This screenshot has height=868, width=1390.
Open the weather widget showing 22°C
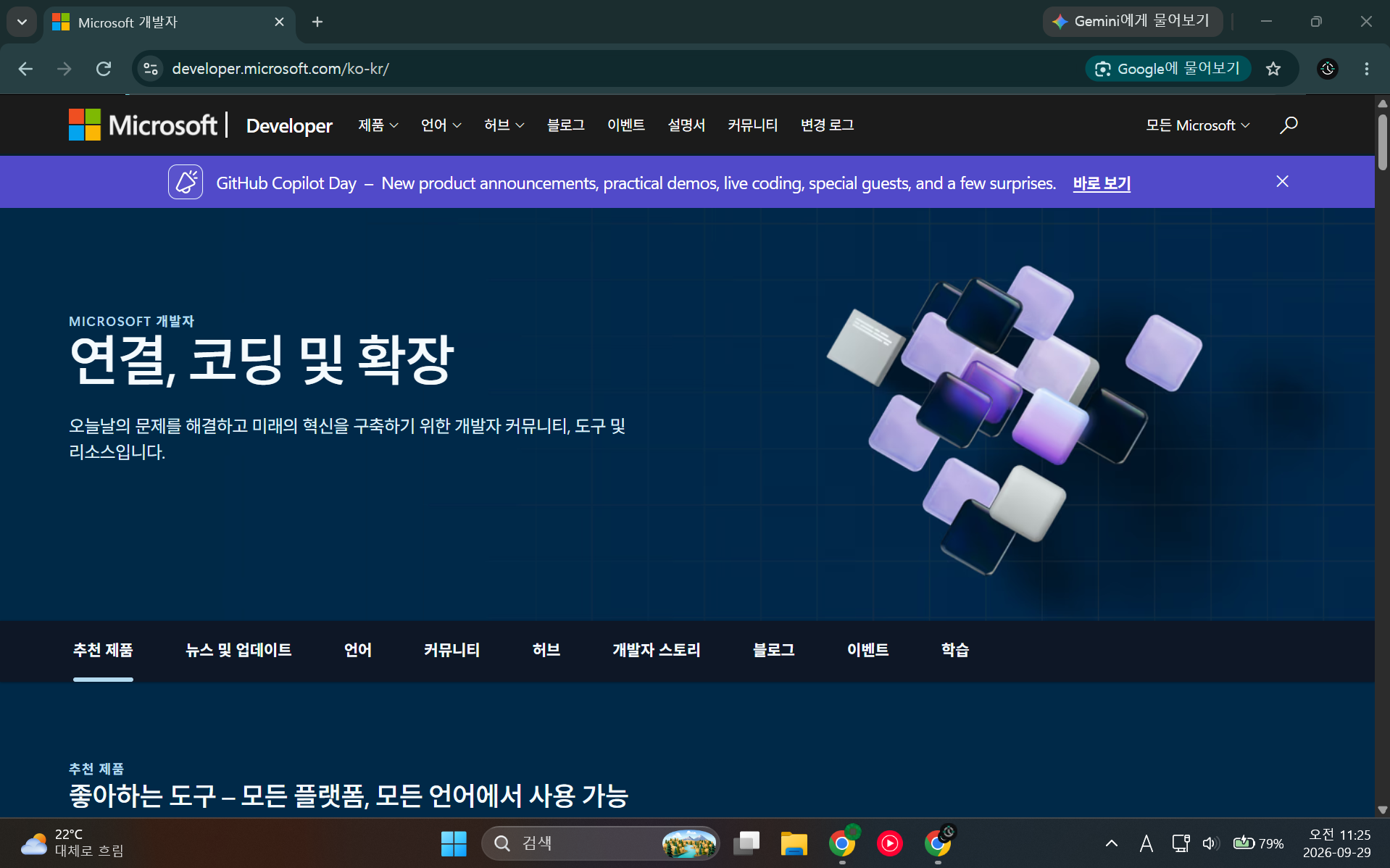coord(72,843)
